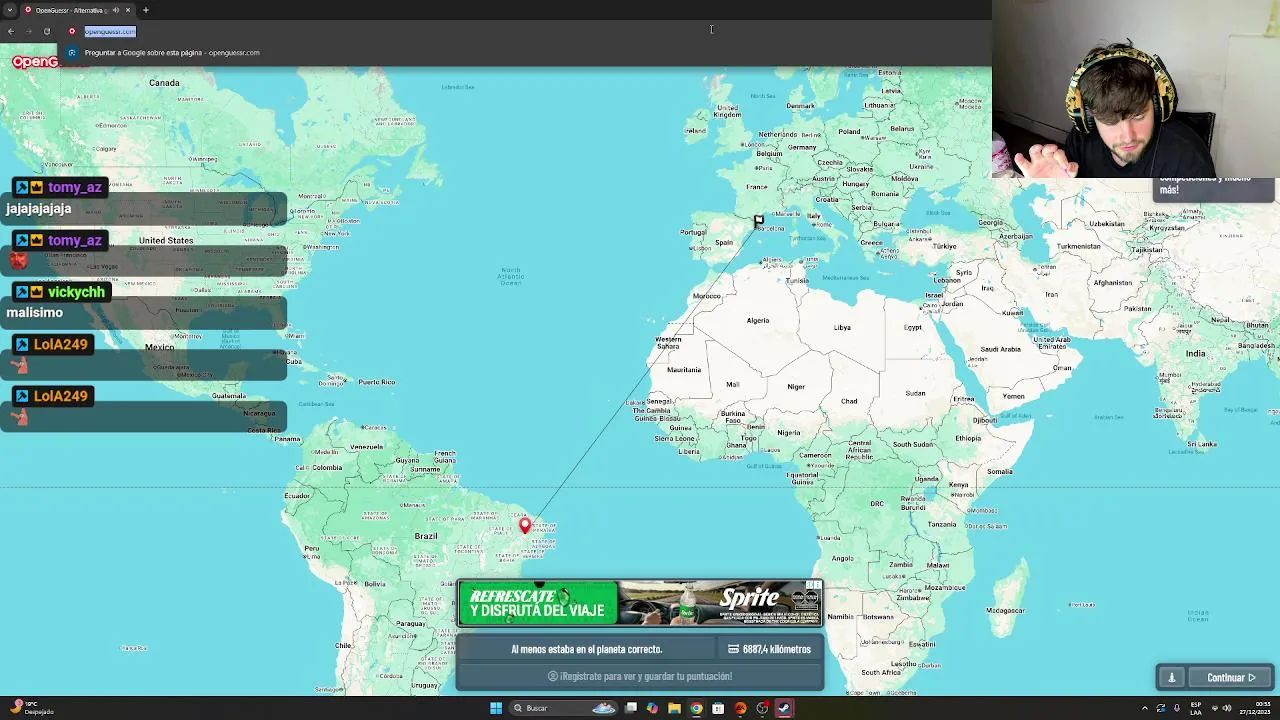Click the Saudi Arabia map label
Viewport: 1280px width, 720px height.
point(1001,349)
